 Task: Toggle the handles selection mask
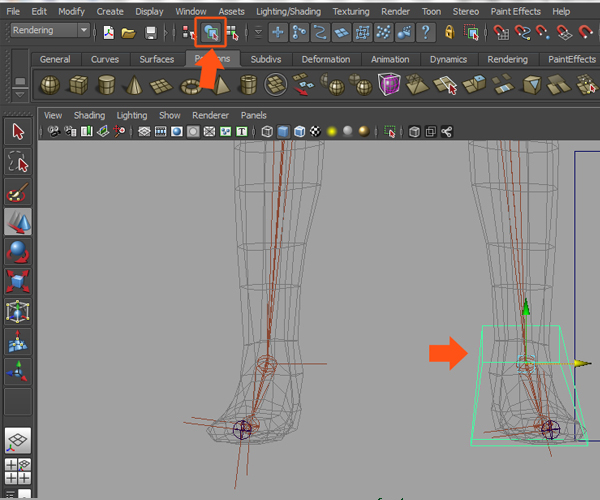point(277,32)
